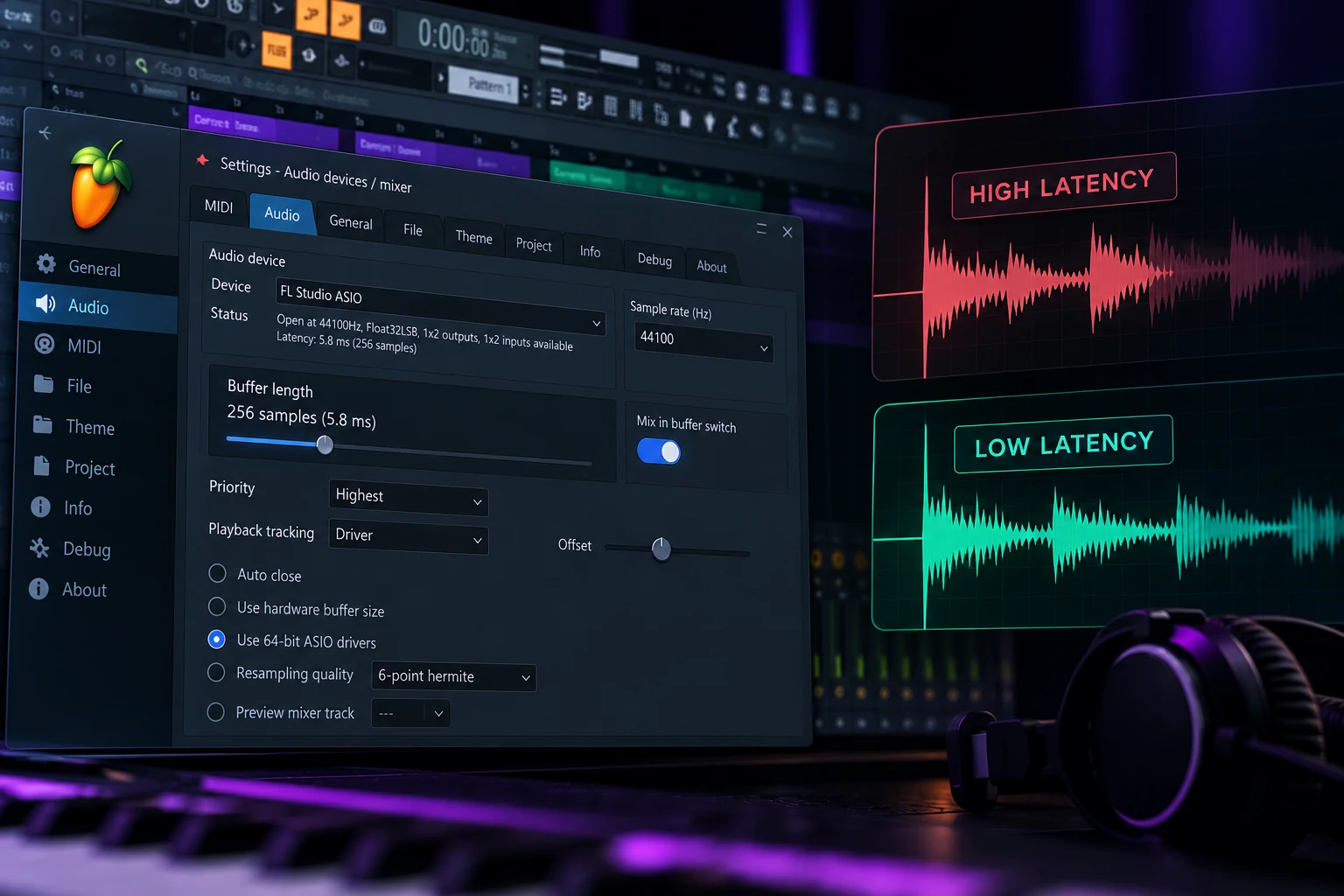Expand the Playback tracking Driver dropdown
Screen dimensions: 1344x896
click(409, 536)
